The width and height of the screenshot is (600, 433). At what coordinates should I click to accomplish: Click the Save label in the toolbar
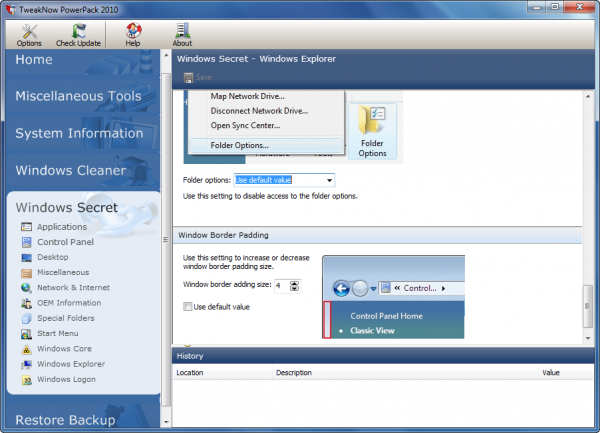coord(204,77)
